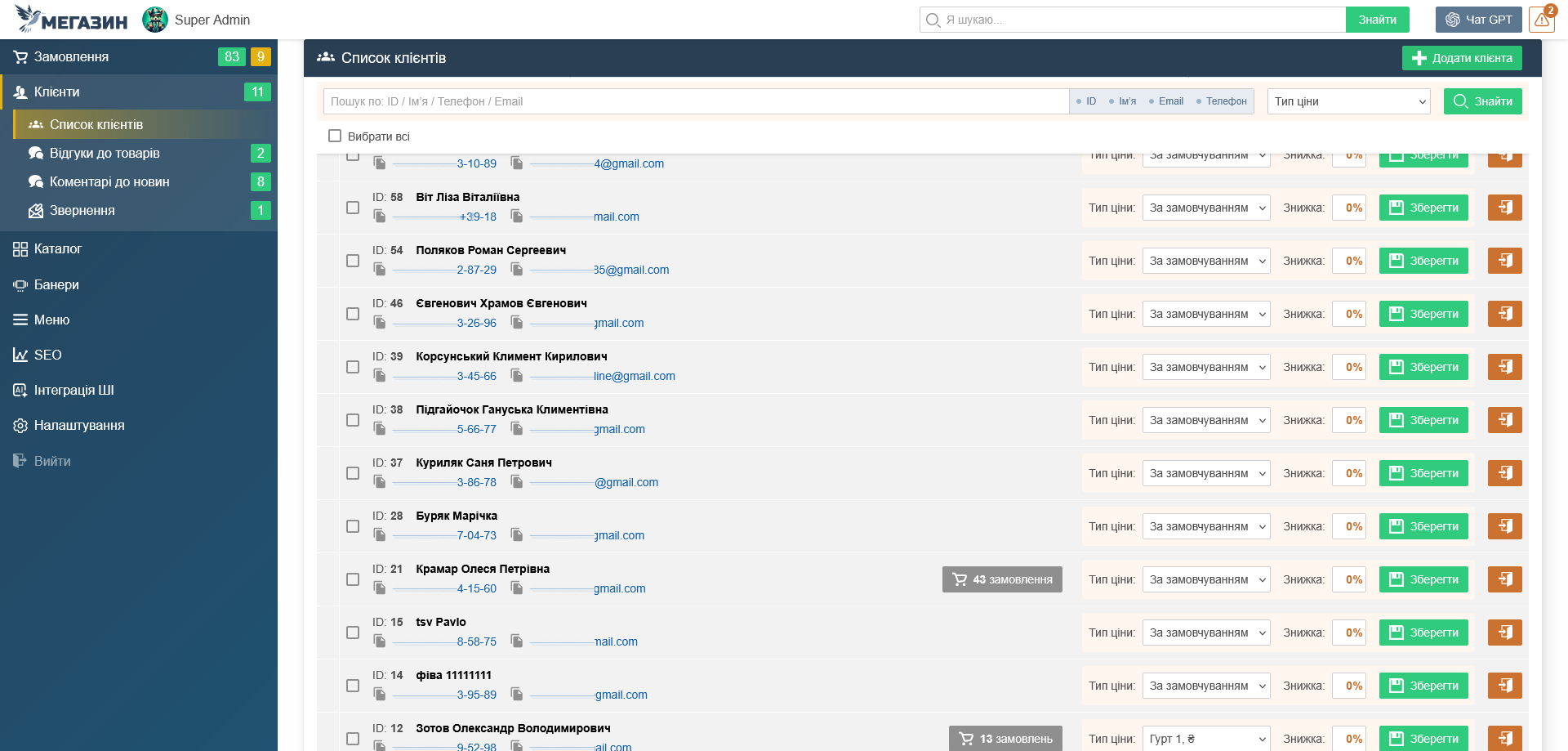Copy phone number of Віт Ліза Віталіївна
Viewport: 1568px width, 751px height.
pyautogui.click(x=380, y=216)
